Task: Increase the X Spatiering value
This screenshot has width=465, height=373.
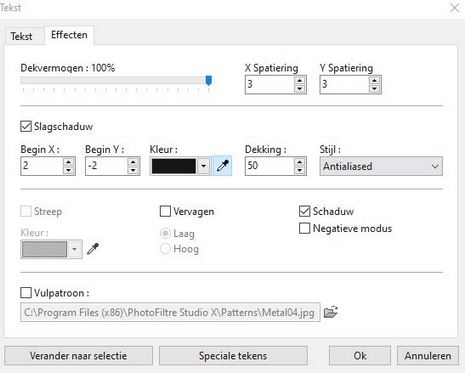Action: coord(300,81)
